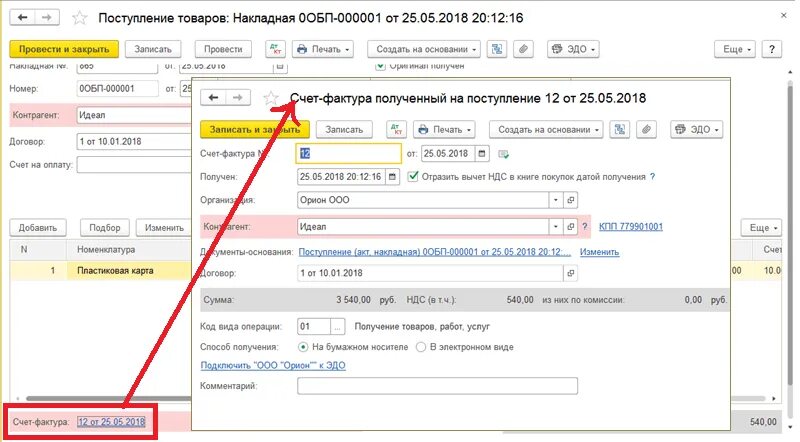This screenshot has width=800, height=442.
Task: Click the Поступление товаров vertical scrollbar
Action: (790, 235)
